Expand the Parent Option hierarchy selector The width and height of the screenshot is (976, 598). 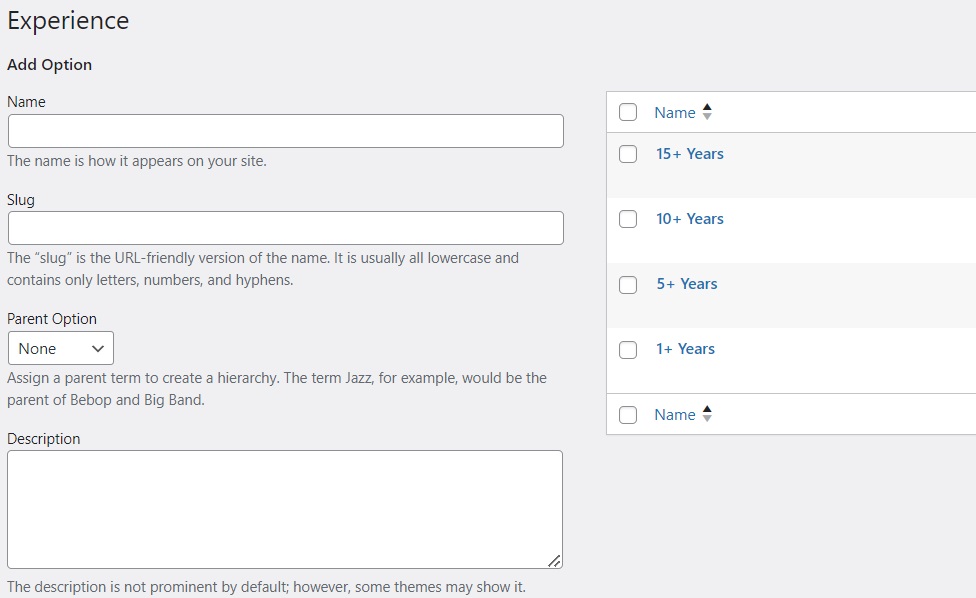pyautogui.click(x=60, y=348)
